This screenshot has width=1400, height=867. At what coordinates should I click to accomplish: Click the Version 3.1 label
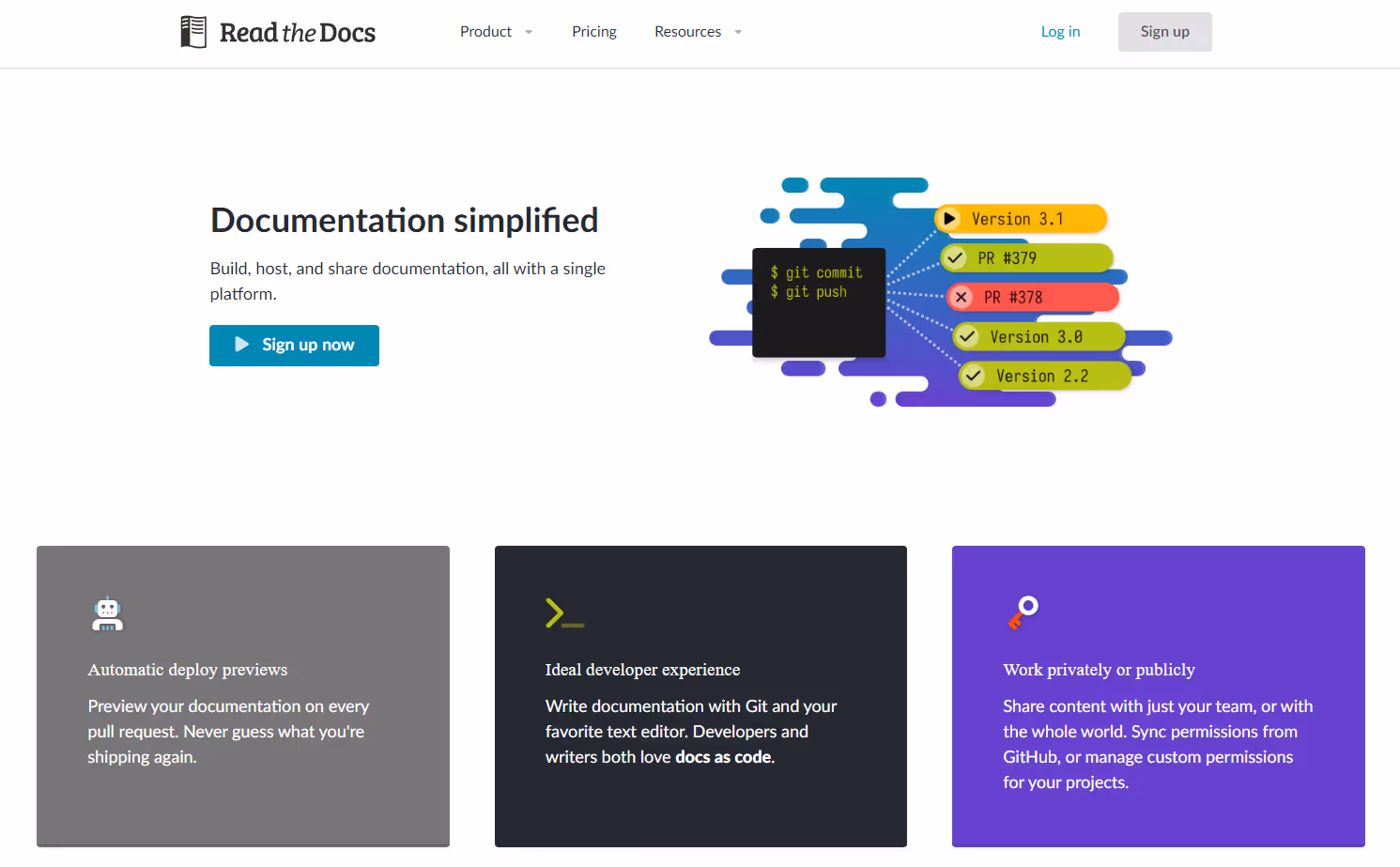pyautogui.click(x=1020, y=219)
